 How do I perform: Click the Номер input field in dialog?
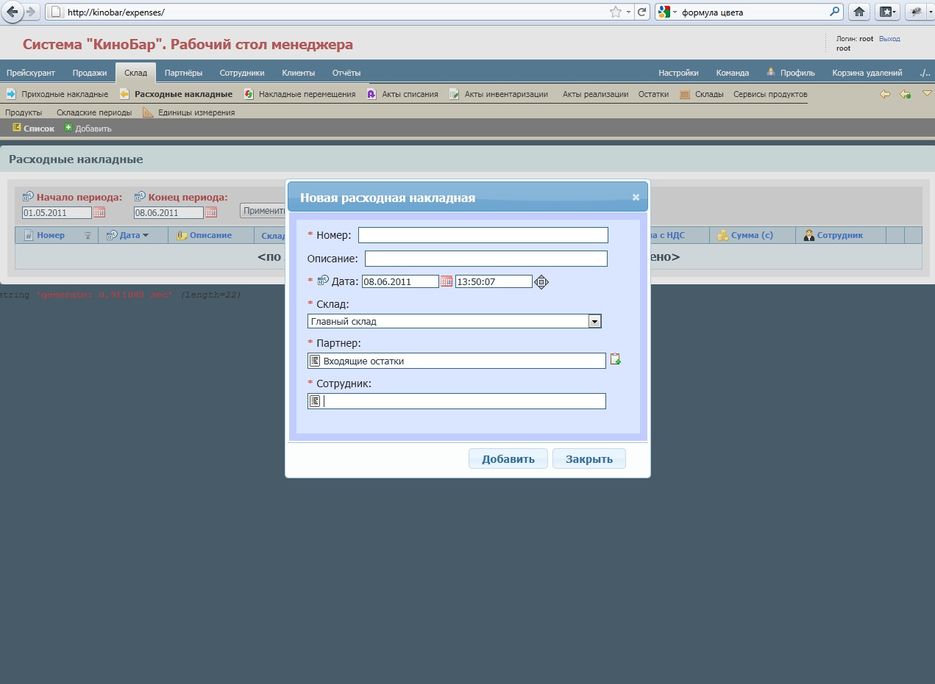pos(483,235)
